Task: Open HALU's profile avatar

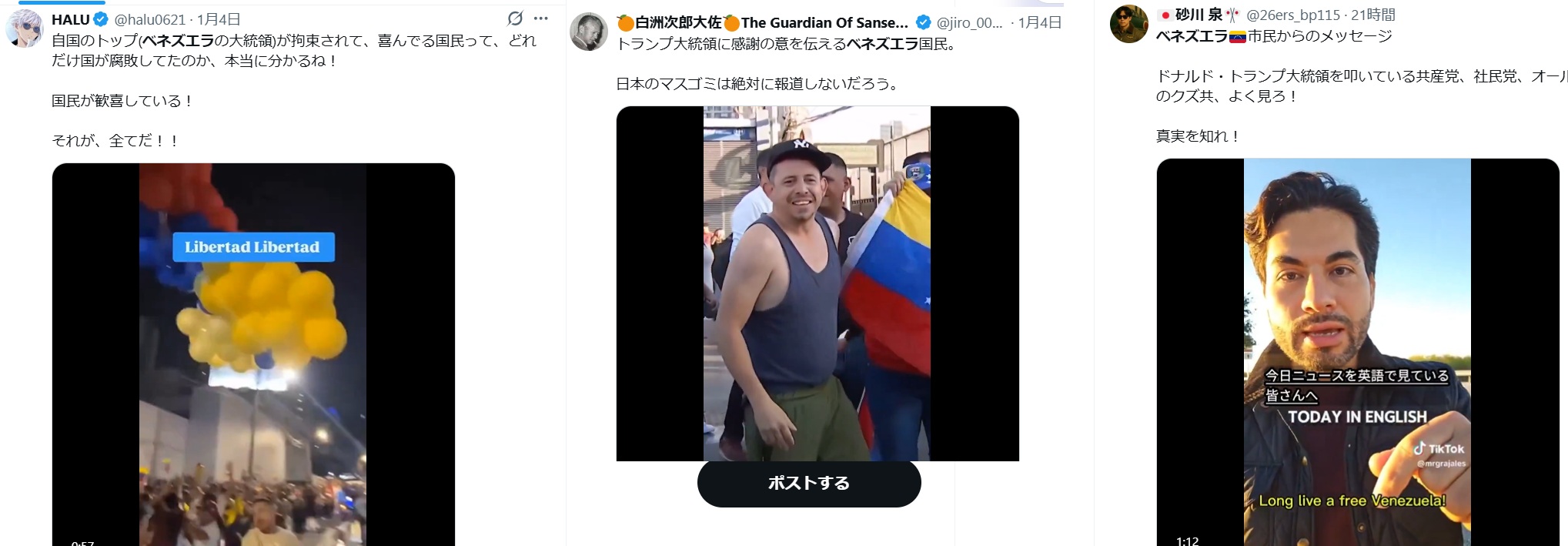Action: click(x=24, y=29)
